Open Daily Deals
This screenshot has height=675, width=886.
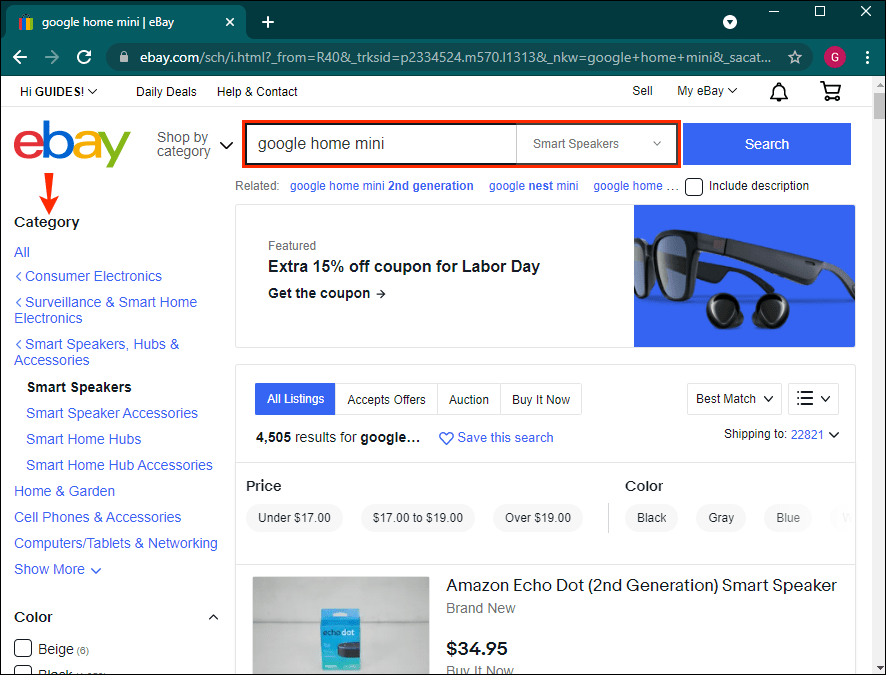pos(166,92)
